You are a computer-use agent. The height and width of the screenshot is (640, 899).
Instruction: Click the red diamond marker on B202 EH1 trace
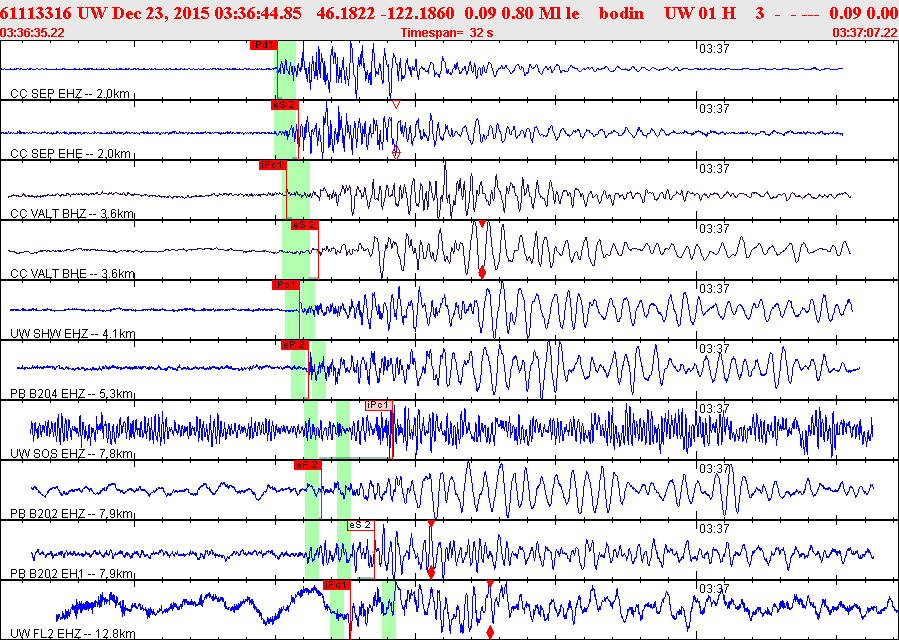(431, 572)
